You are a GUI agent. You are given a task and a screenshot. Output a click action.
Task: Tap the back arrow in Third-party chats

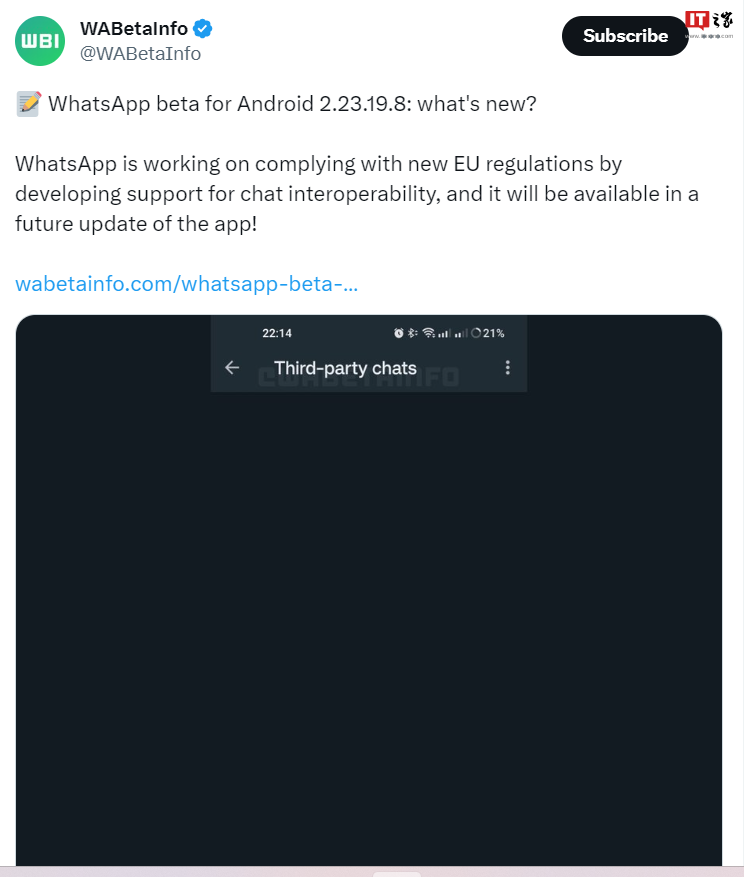pyautogui.click(x=232, y=368)
